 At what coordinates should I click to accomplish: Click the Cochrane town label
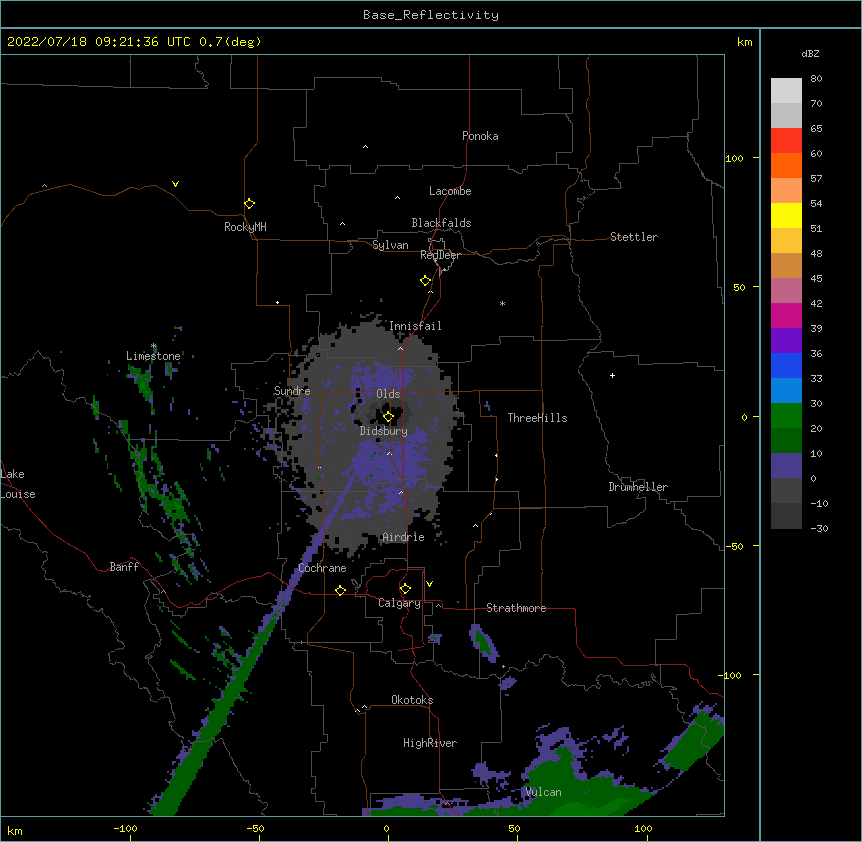(x=322, y=568)
